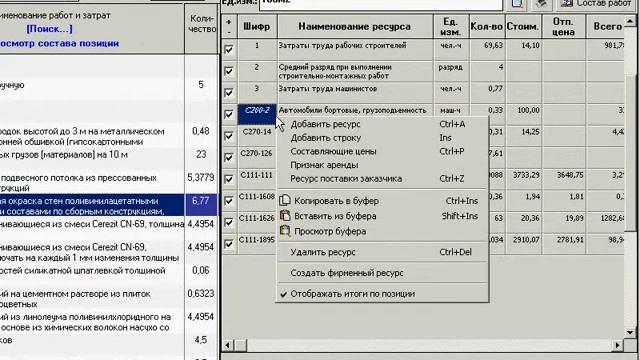Uncheck the checkbox for resource row 1
640x360 pixels.
tap(229, 49)
